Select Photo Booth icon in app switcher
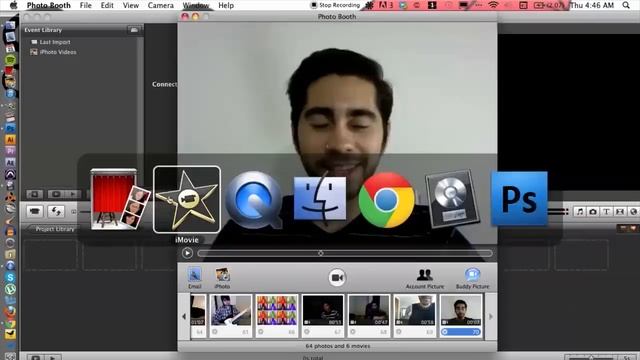This screenshot has height=360, width=640. pyautogui.click(x=120, y=200)
